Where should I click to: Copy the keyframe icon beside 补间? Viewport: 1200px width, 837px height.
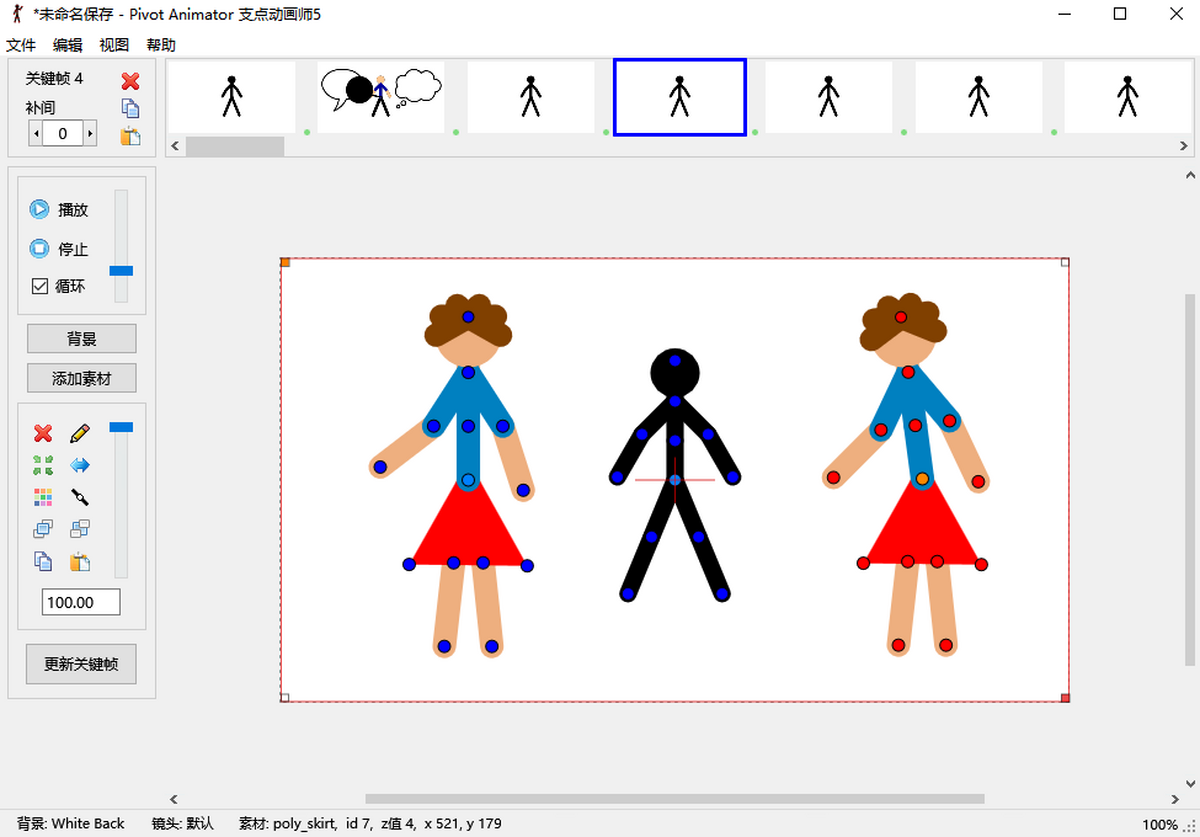pos(130,108)
